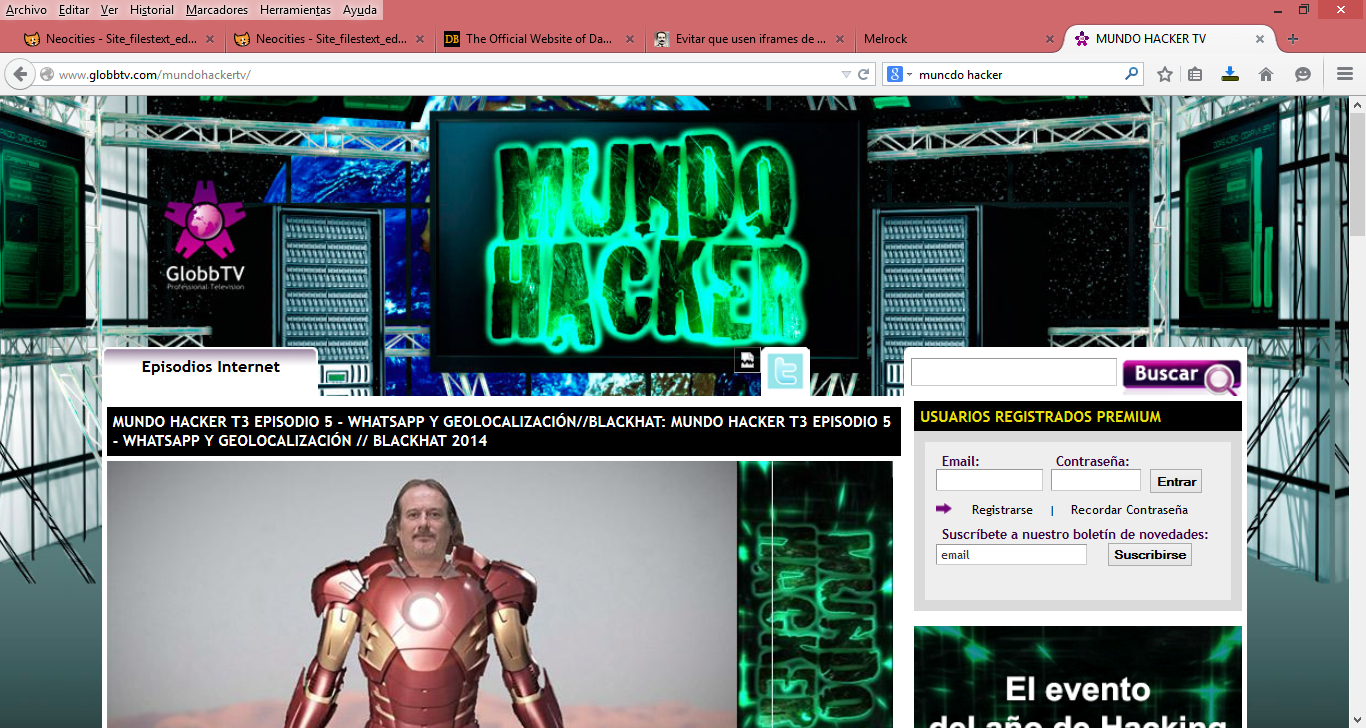Open the URL history dropdown arrow
The height and width of the screenshot is (728, 1366).
846,74
